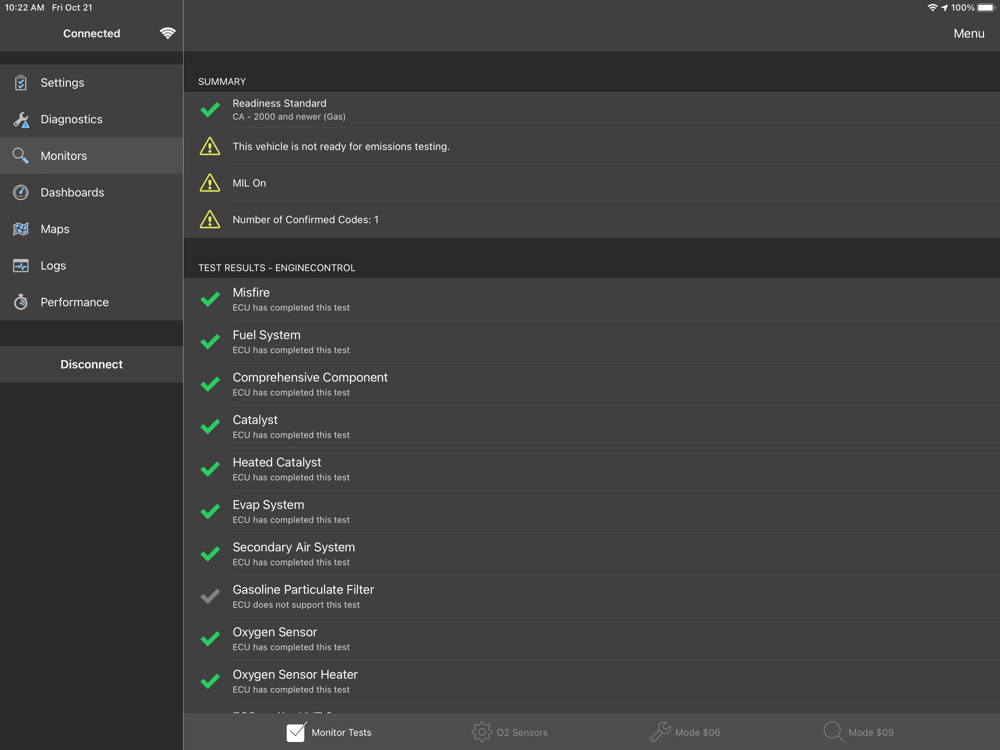Select the Monitors magnifier icon
This screenshot has height=750, width=1000.
point(20,156)
